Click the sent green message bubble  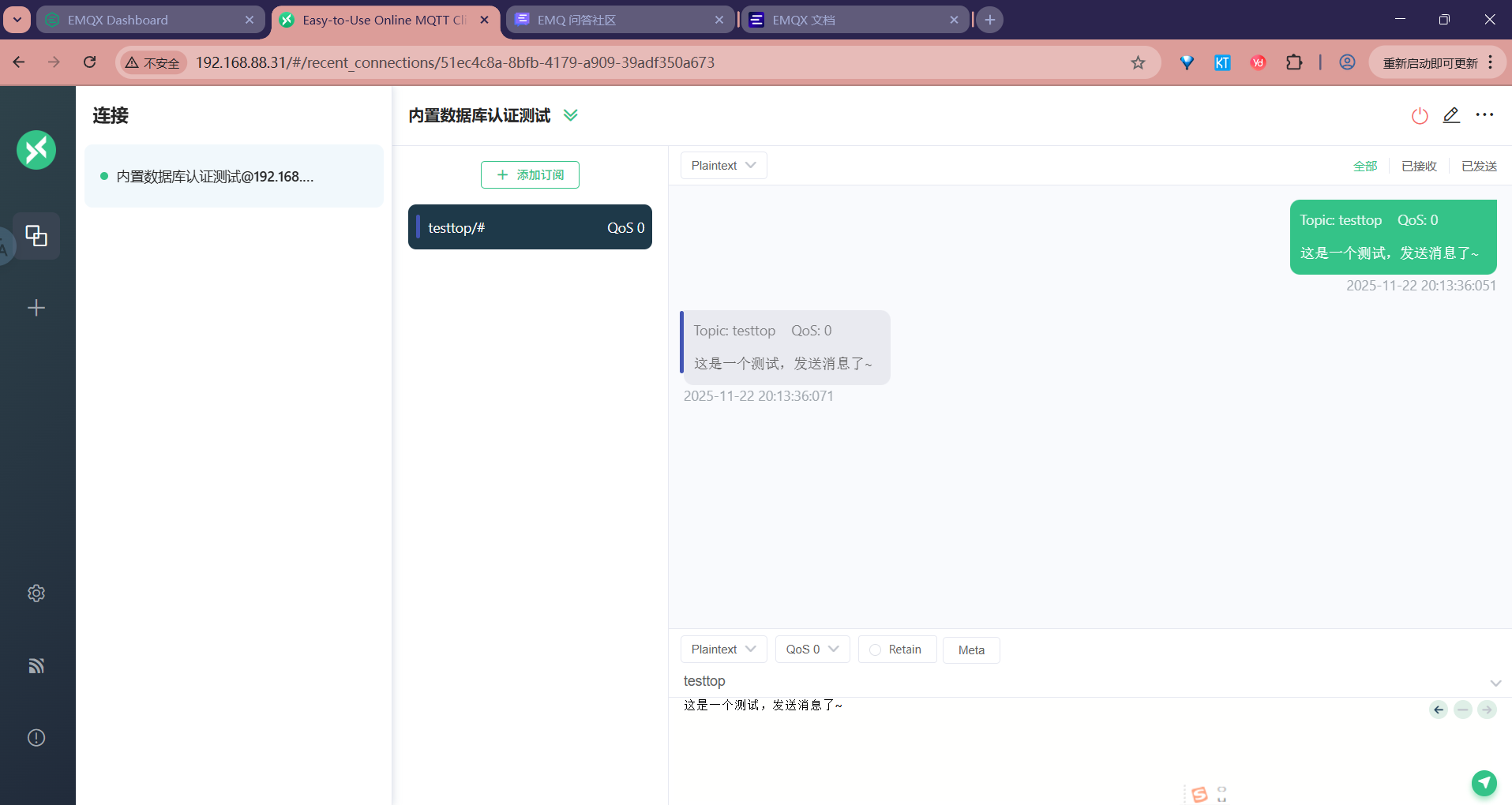click(x=1393, y=237)
